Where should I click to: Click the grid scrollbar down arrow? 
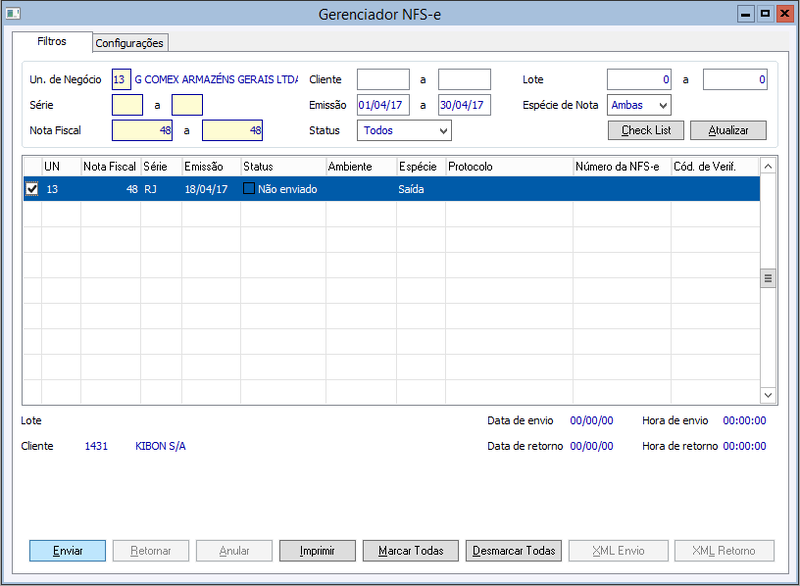tap(768, 395)
